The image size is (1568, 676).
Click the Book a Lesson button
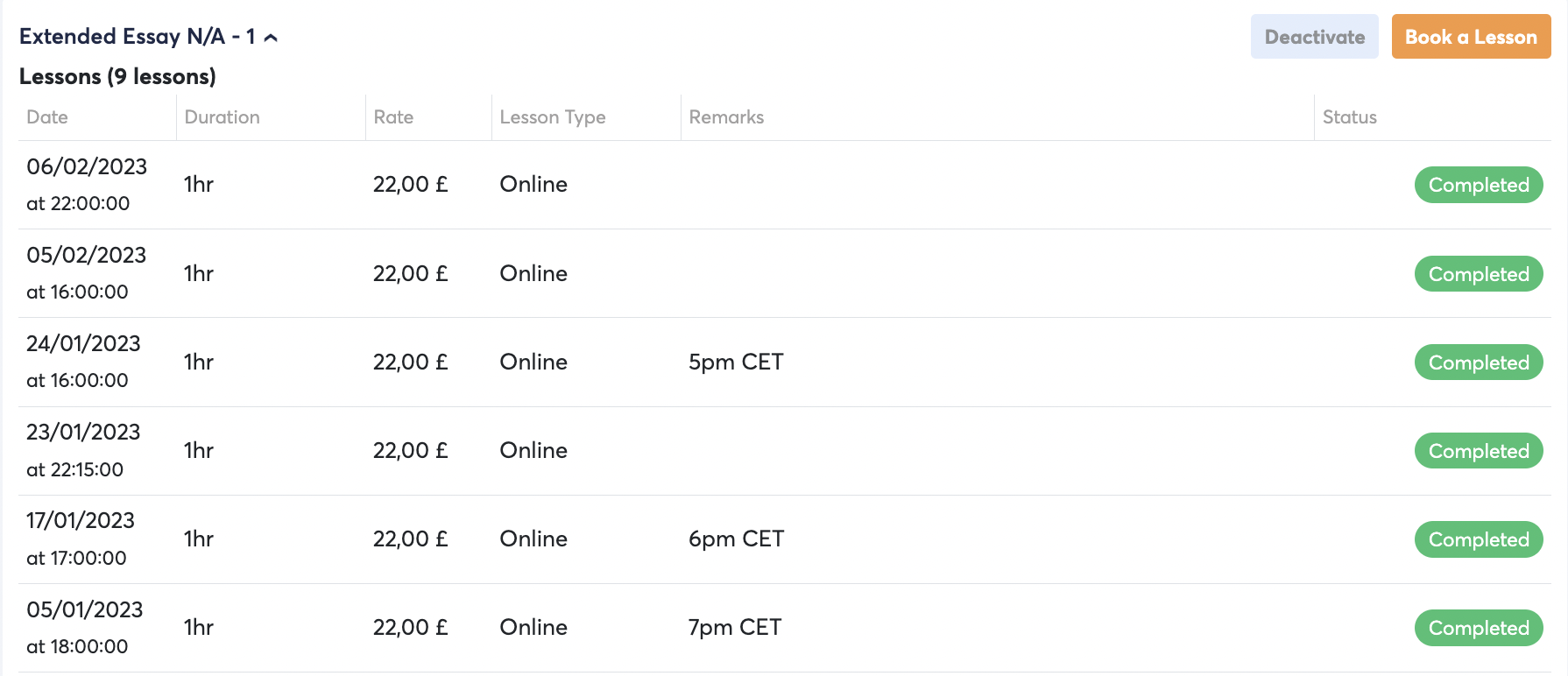[x=1471, y=37]
